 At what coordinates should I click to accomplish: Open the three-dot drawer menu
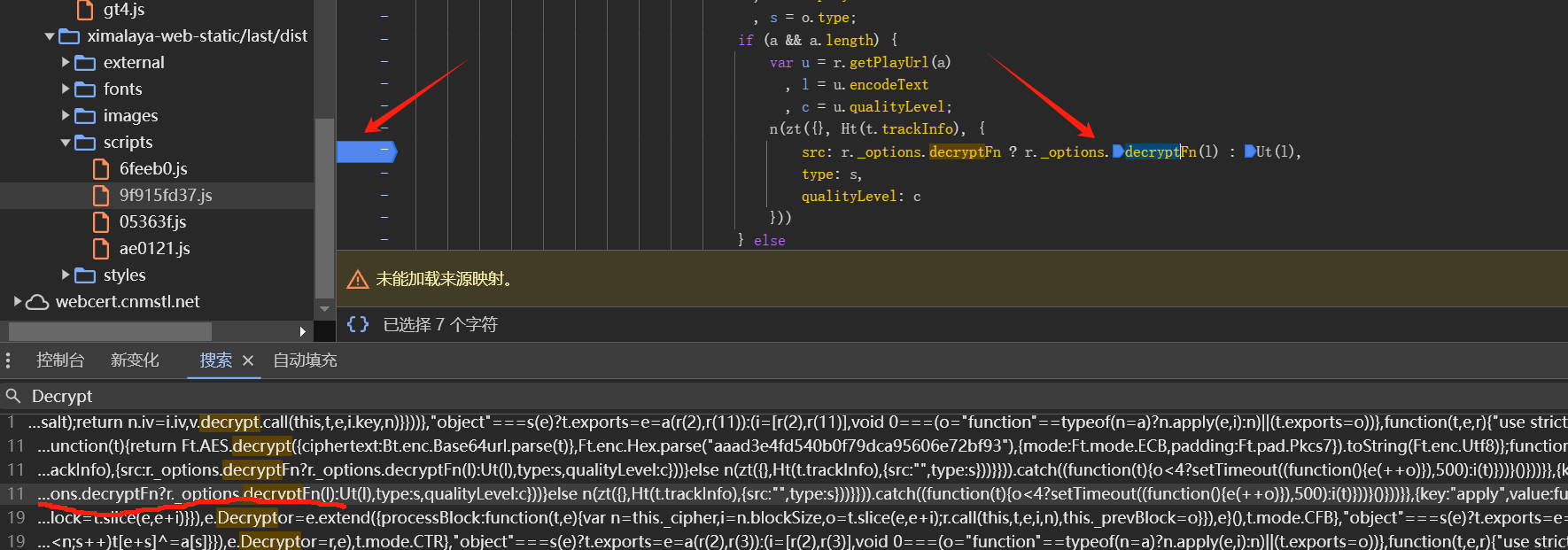(8, 360)
